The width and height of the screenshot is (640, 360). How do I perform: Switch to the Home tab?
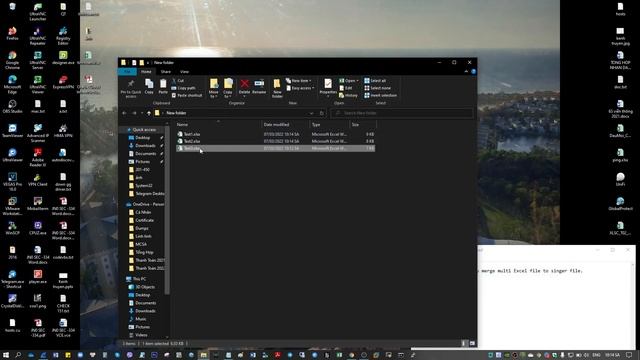coord(146,72)
